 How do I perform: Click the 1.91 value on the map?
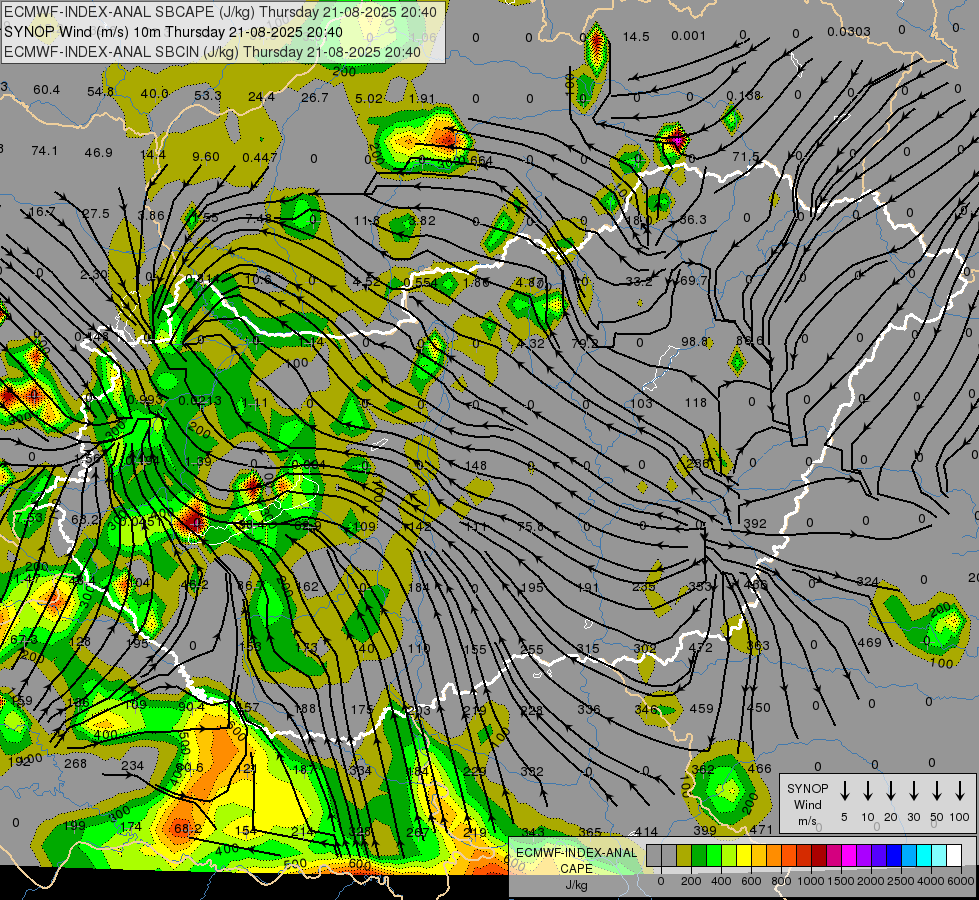point(422,98)
